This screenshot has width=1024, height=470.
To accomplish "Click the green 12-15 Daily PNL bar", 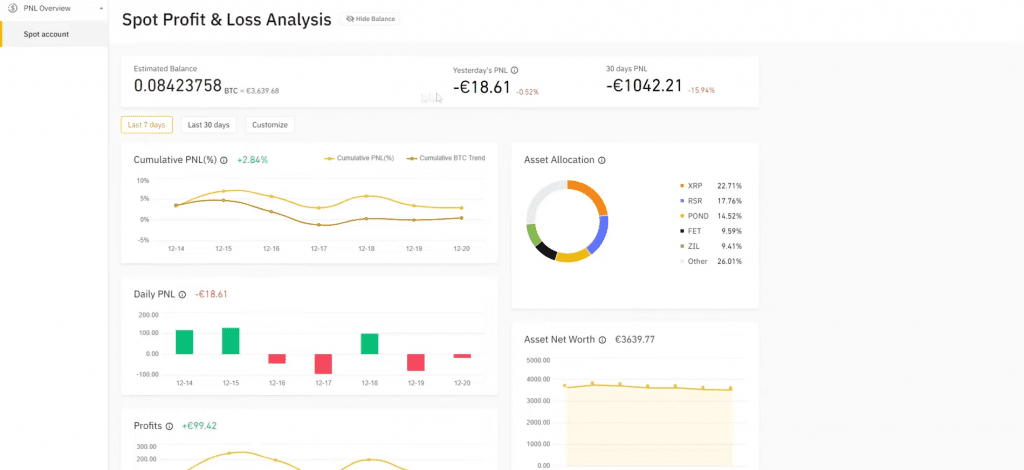I will 231,341.
